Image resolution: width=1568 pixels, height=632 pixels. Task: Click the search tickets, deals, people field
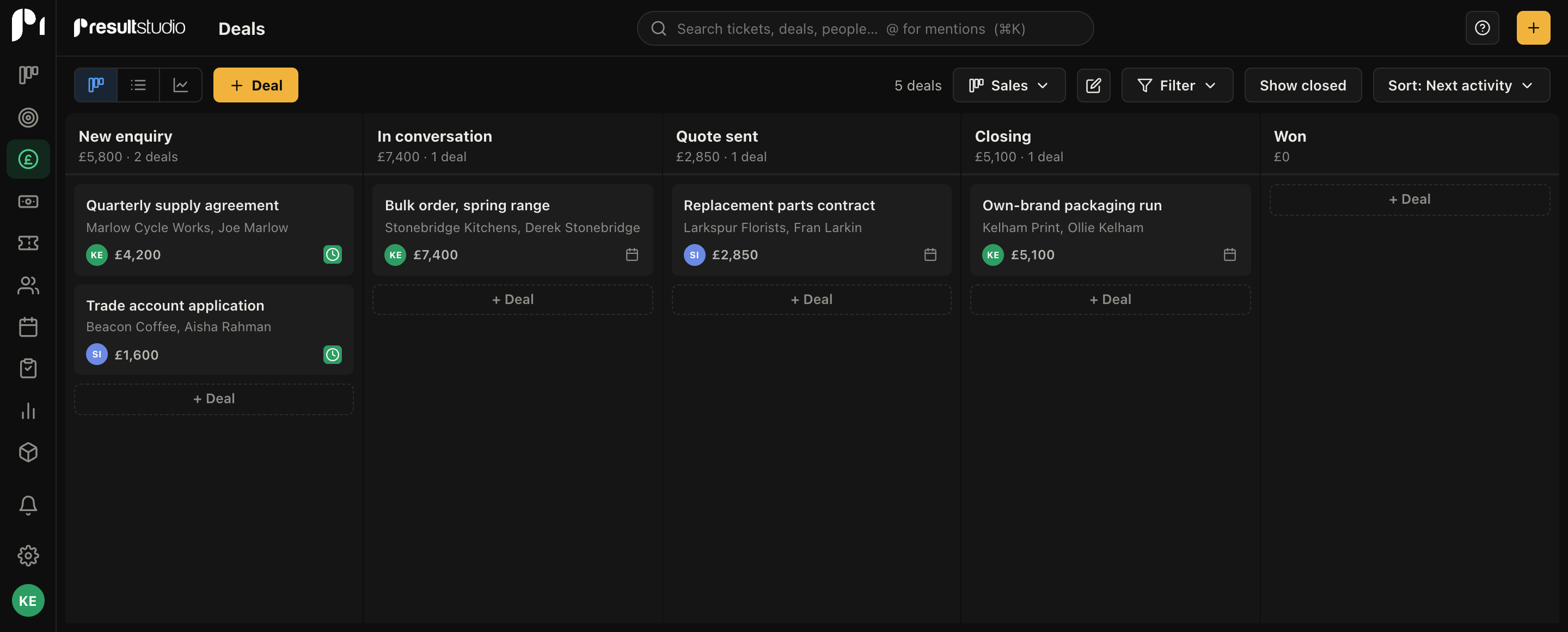[x=865, y=29]
